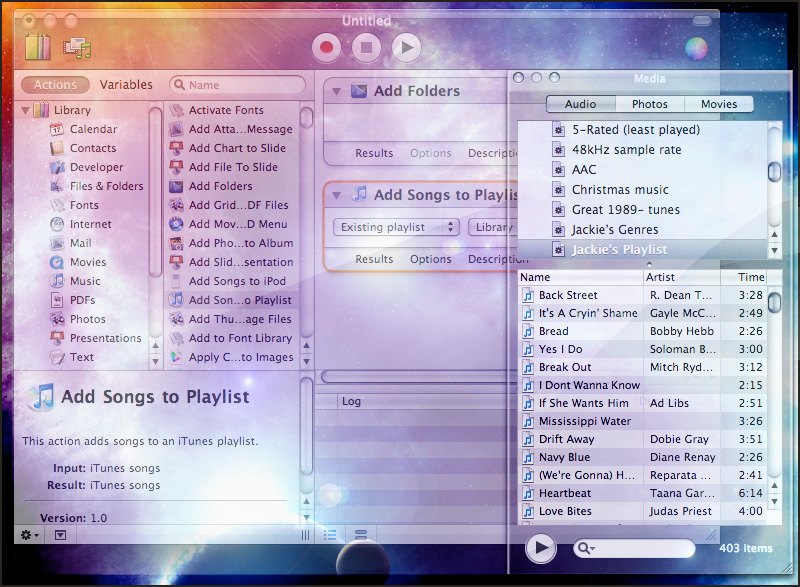Click the Add Mov...D Menu action icon
Image resolution: width=800 pixels, height=587 pixels.
tap(177, 224)
